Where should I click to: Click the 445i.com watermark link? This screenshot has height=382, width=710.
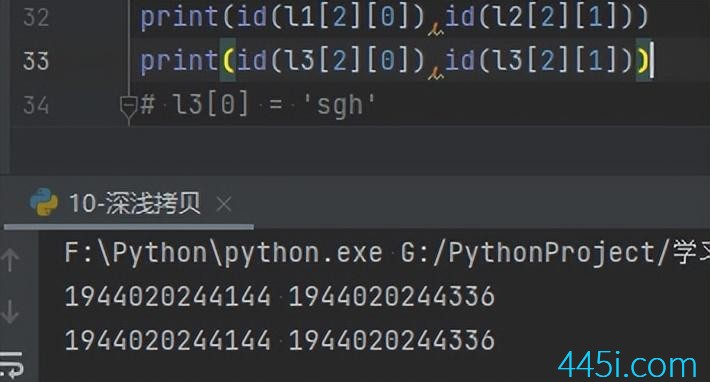627,365
